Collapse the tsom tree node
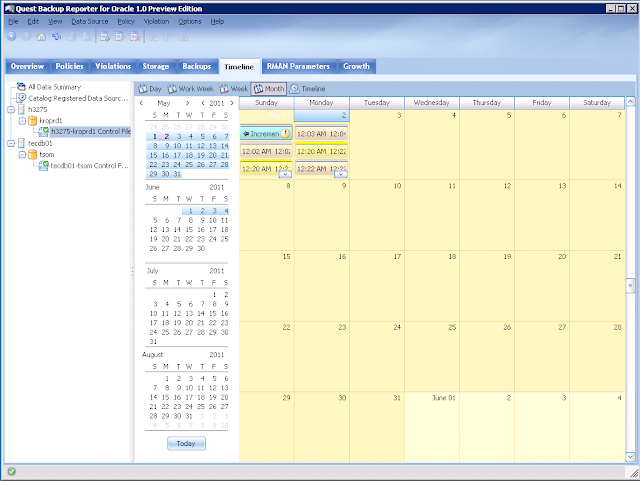This screenshot has height=481, width=640. (x=22, y=154)
